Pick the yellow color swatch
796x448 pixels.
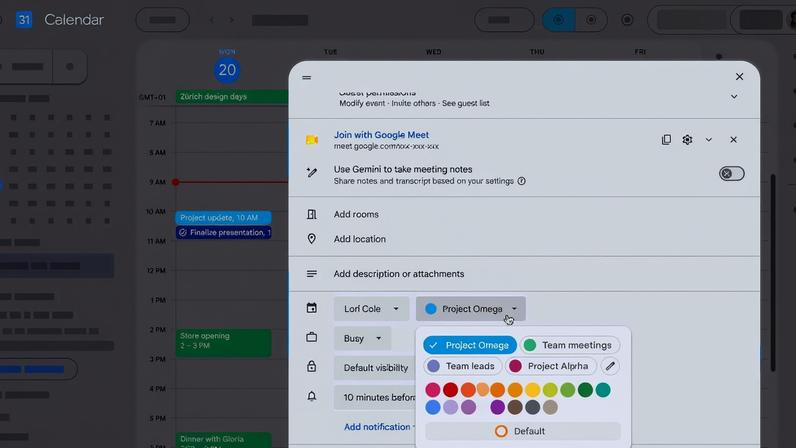tap(533, 390)
